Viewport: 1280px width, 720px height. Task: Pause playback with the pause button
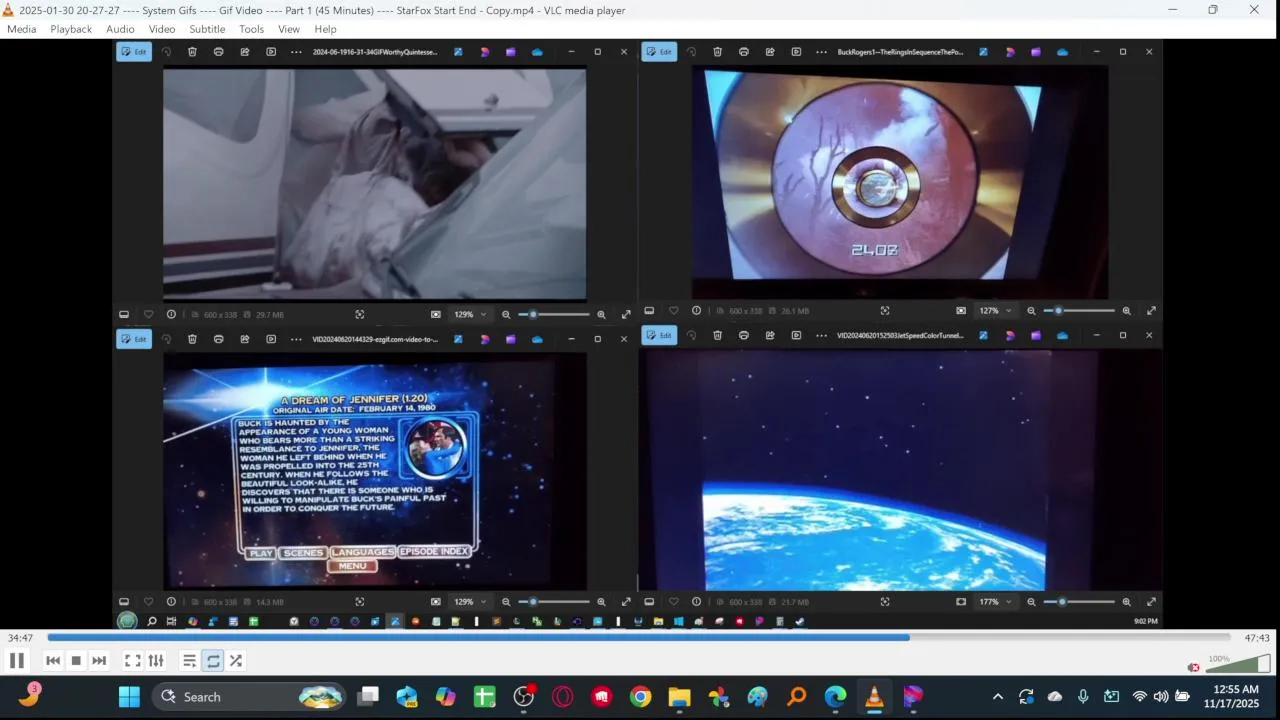click(17, 660)
